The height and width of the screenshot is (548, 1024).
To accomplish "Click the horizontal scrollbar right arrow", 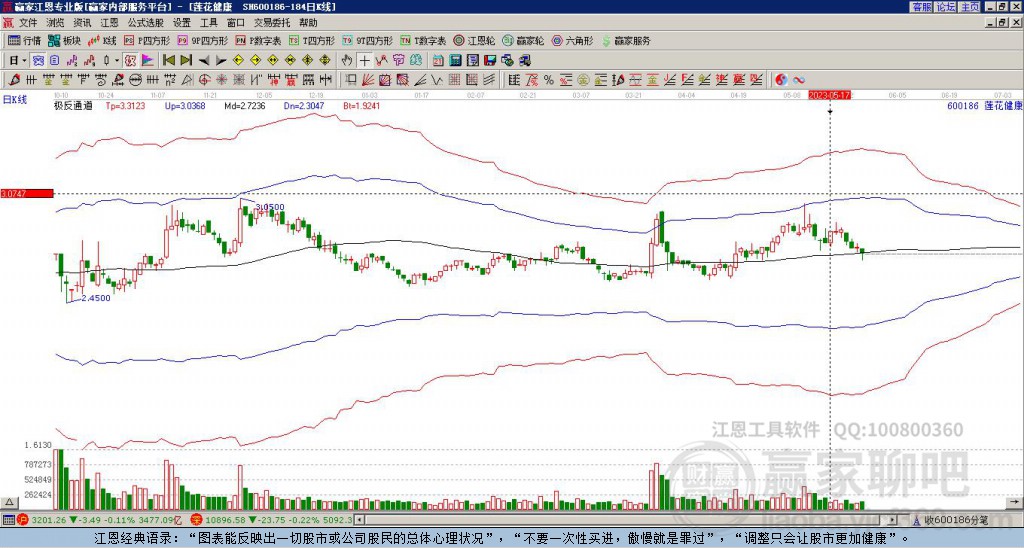I will click(893, 520).
